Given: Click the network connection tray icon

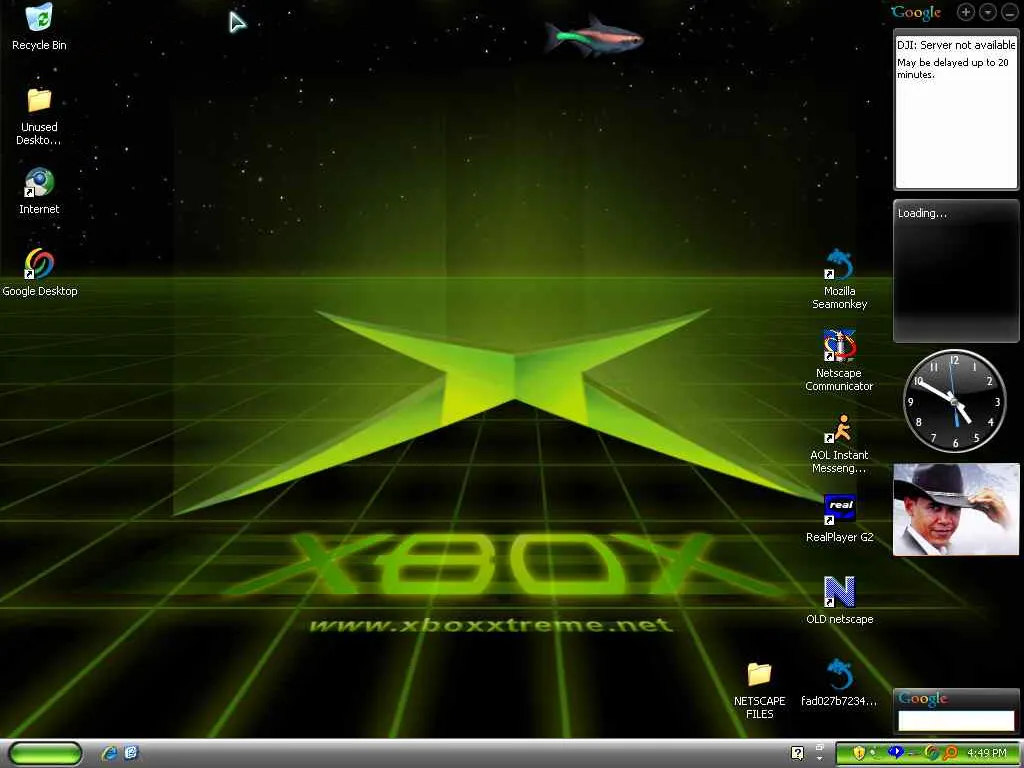Looking at the screenshot, I should pyautogui.click(x=914, y=754).
